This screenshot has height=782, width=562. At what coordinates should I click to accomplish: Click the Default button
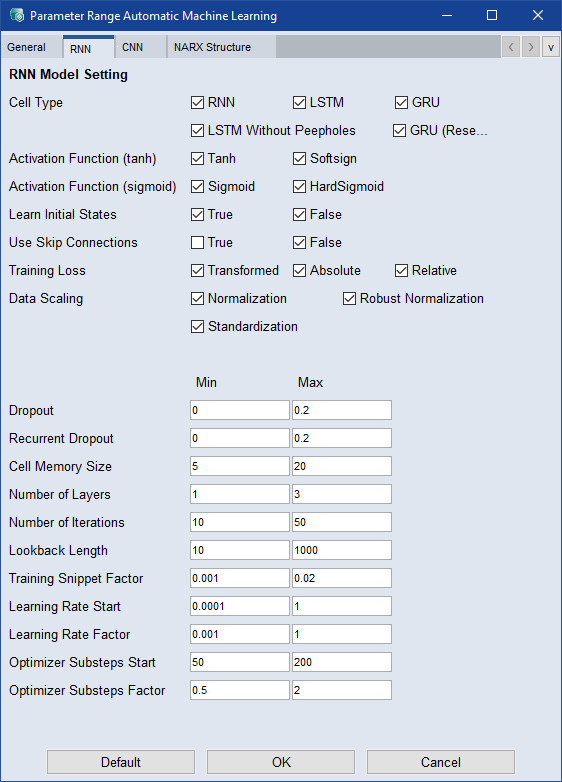coord(121,762)
